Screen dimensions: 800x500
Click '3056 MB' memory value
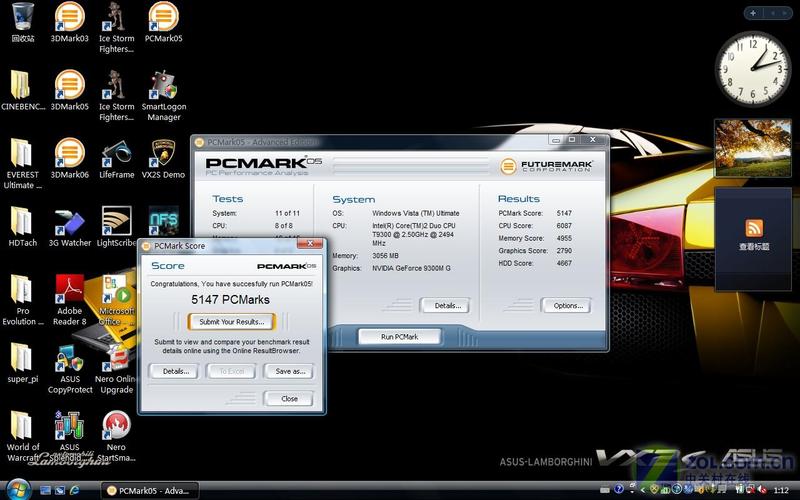click(385, 256)
